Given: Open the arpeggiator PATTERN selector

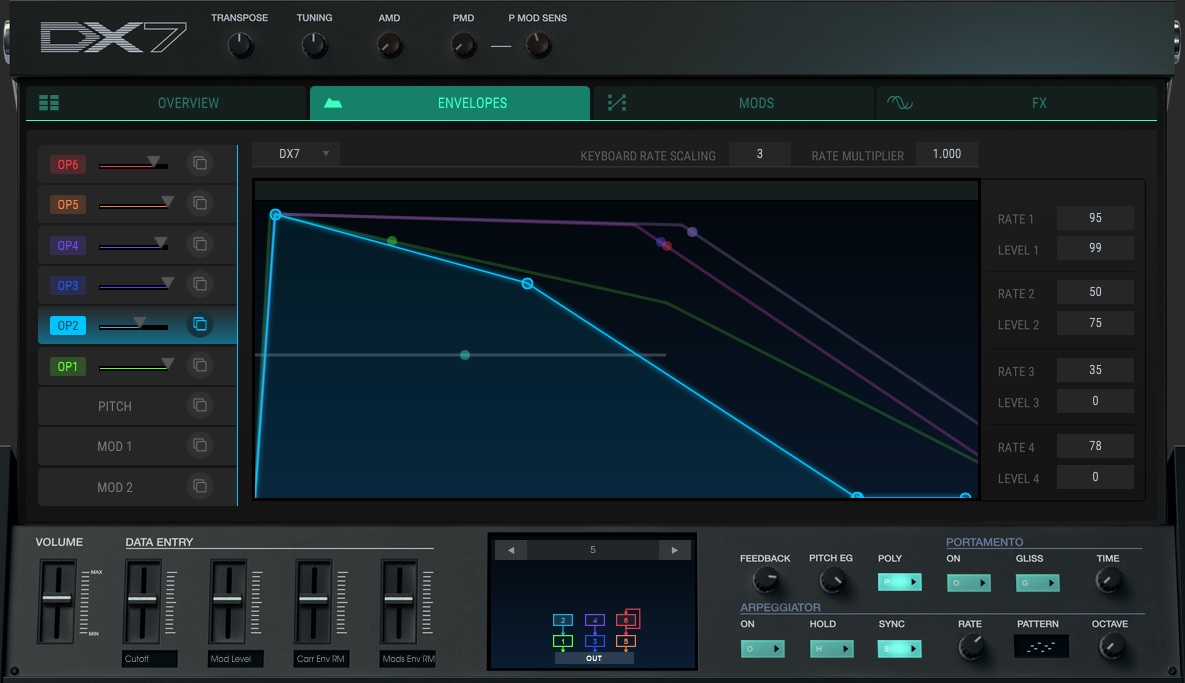Looking at the screenshot, I should pyautogui.click(x=1041, y=647).
